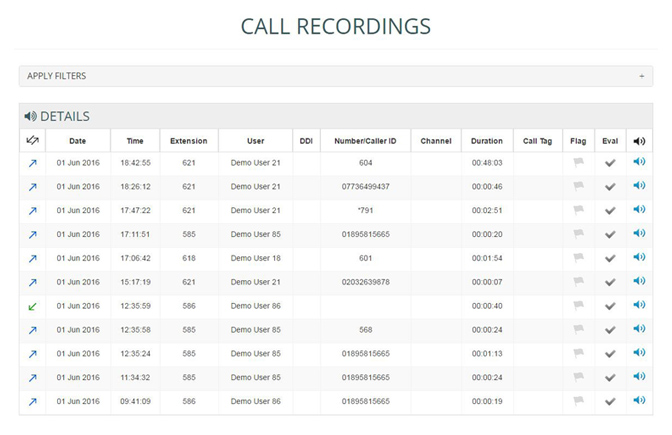Play recording for 12:35:58 call
The width and height of the screenshot is (672, 435).
click(639, 329)
